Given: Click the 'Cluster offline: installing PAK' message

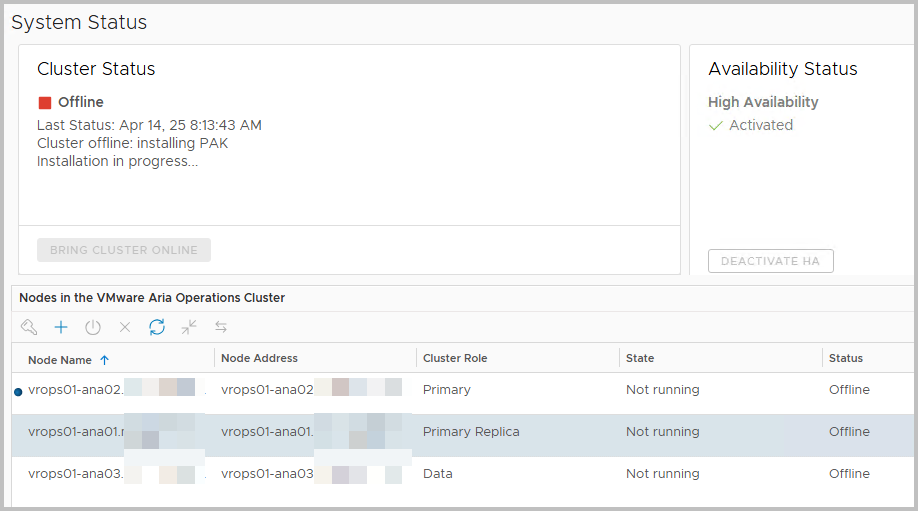Looking at the screenshot, I should pyautogui.click(x=132, y=143).
